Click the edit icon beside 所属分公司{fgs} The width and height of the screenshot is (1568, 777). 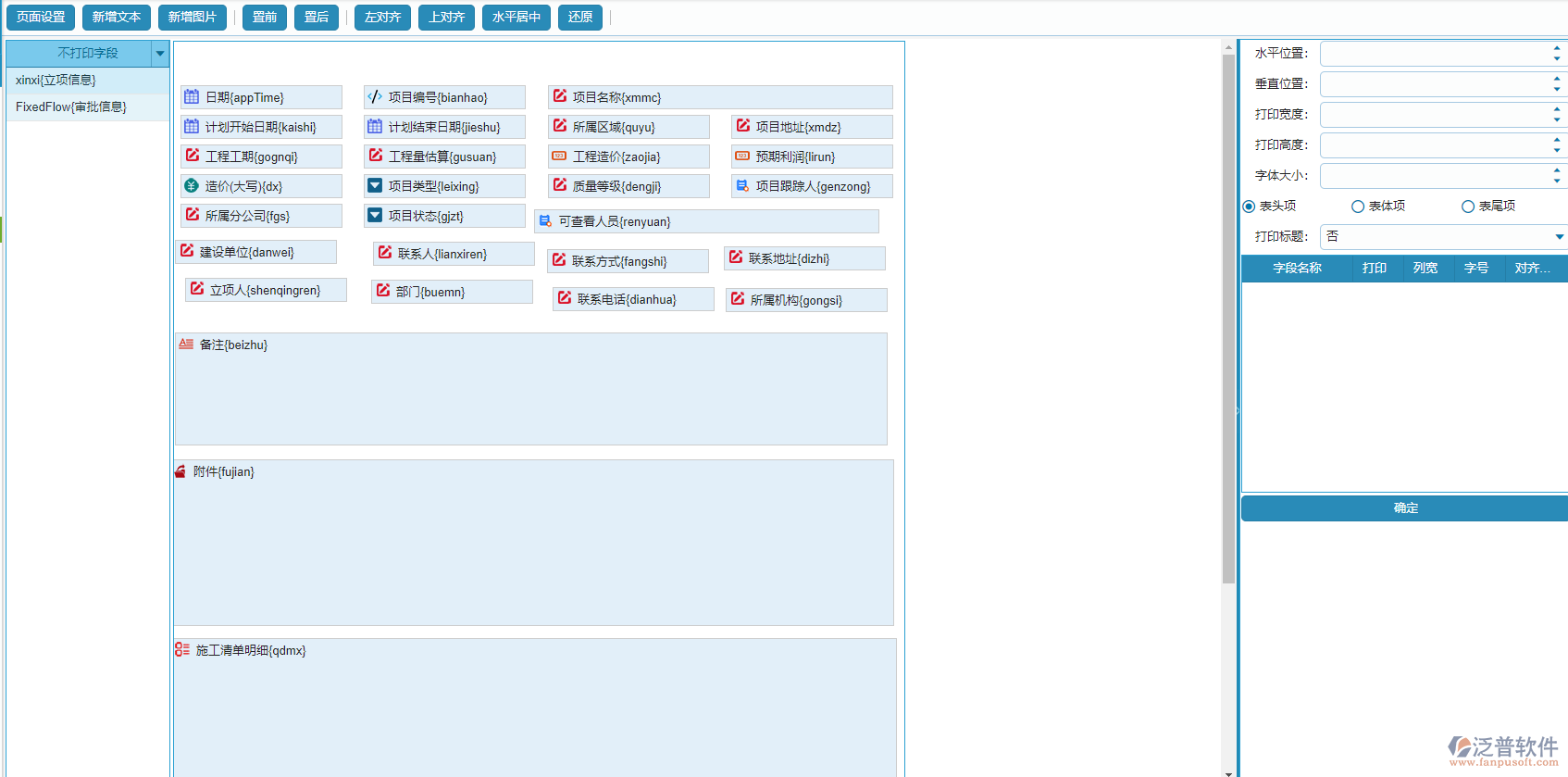[x=193, y=214]
